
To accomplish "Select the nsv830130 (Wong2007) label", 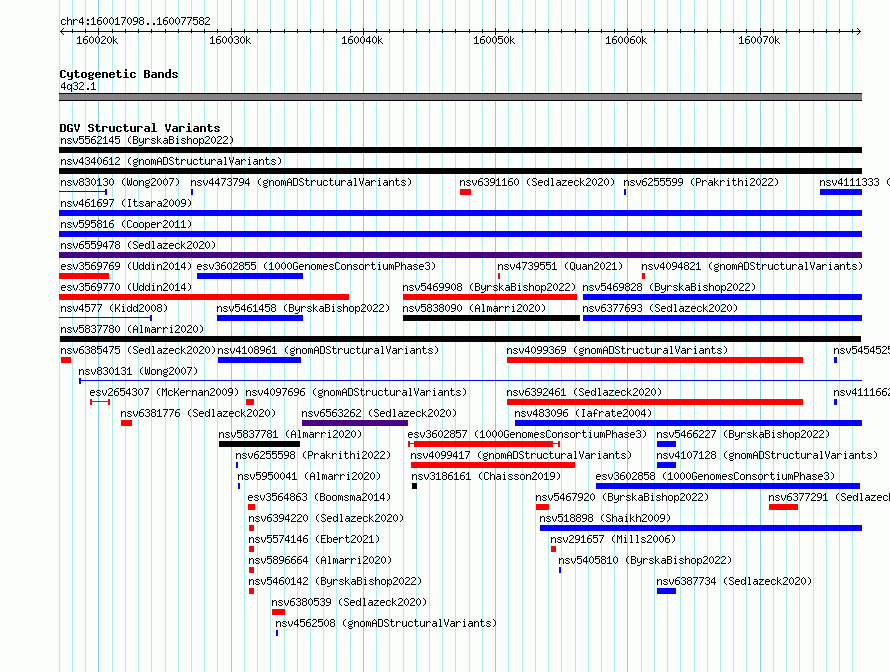I will click(120, 182).
